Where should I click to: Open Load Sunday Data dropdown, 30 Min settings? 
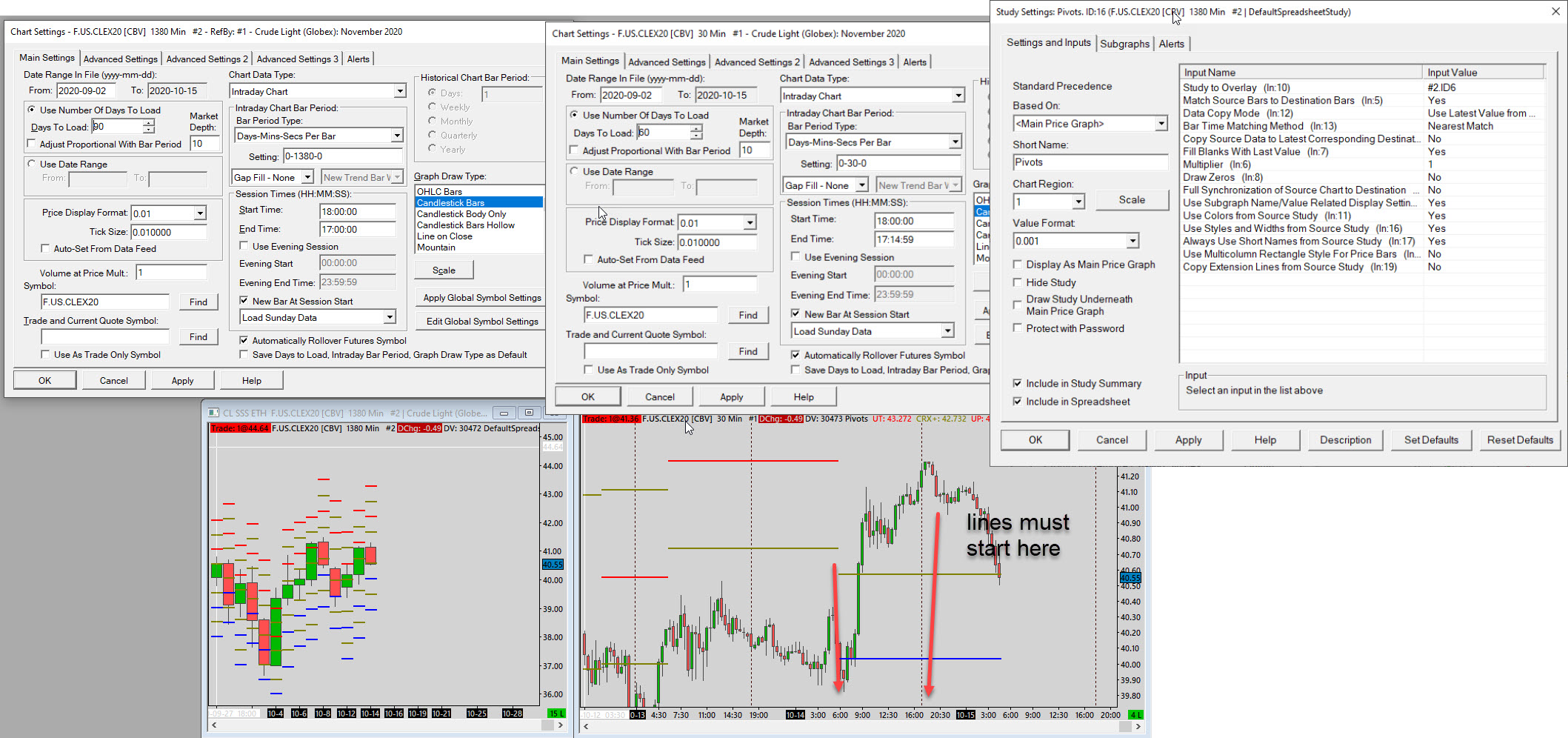[947, 331]
